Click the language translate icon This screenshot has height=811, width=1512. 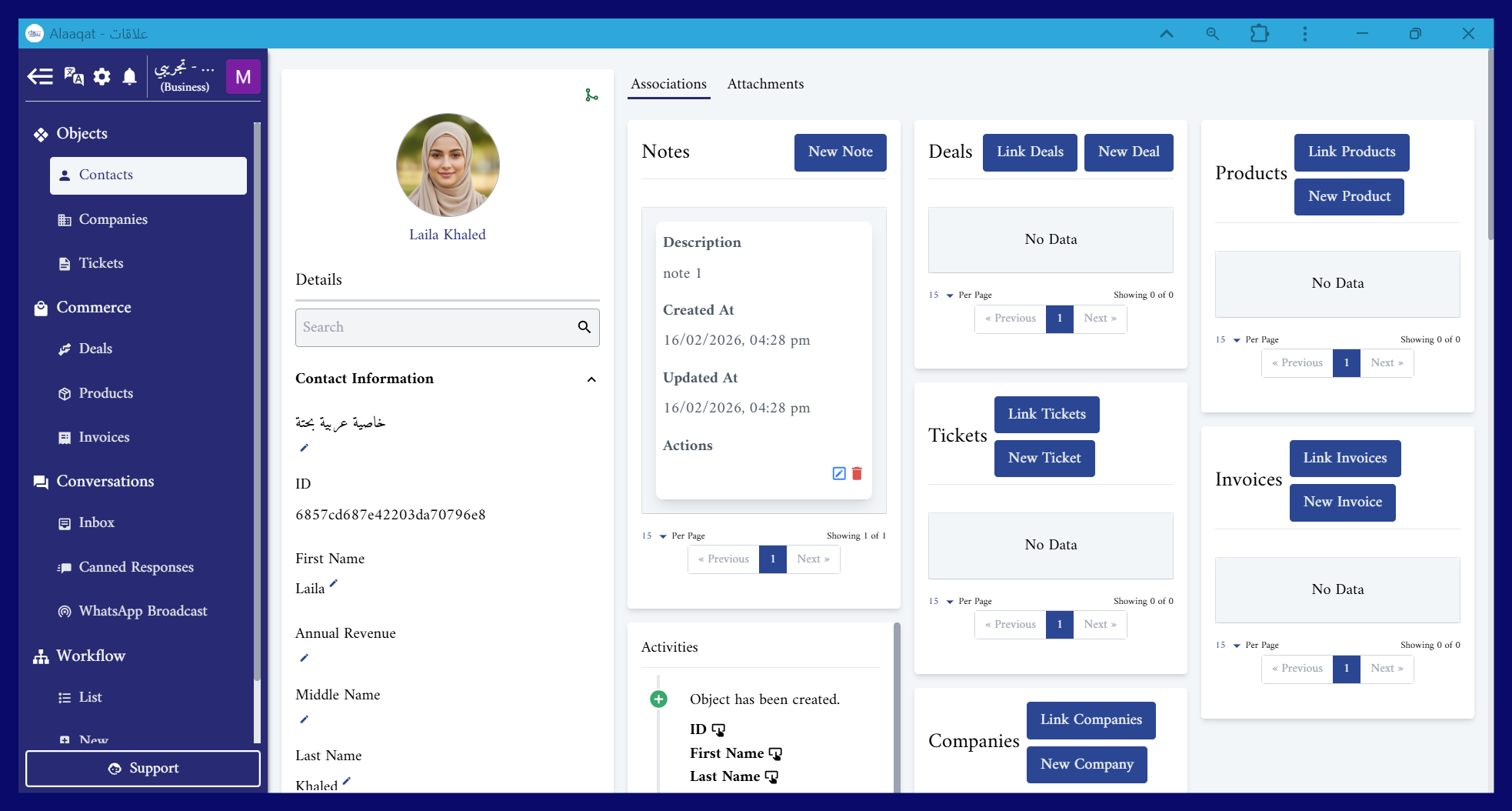coord(74,77)
